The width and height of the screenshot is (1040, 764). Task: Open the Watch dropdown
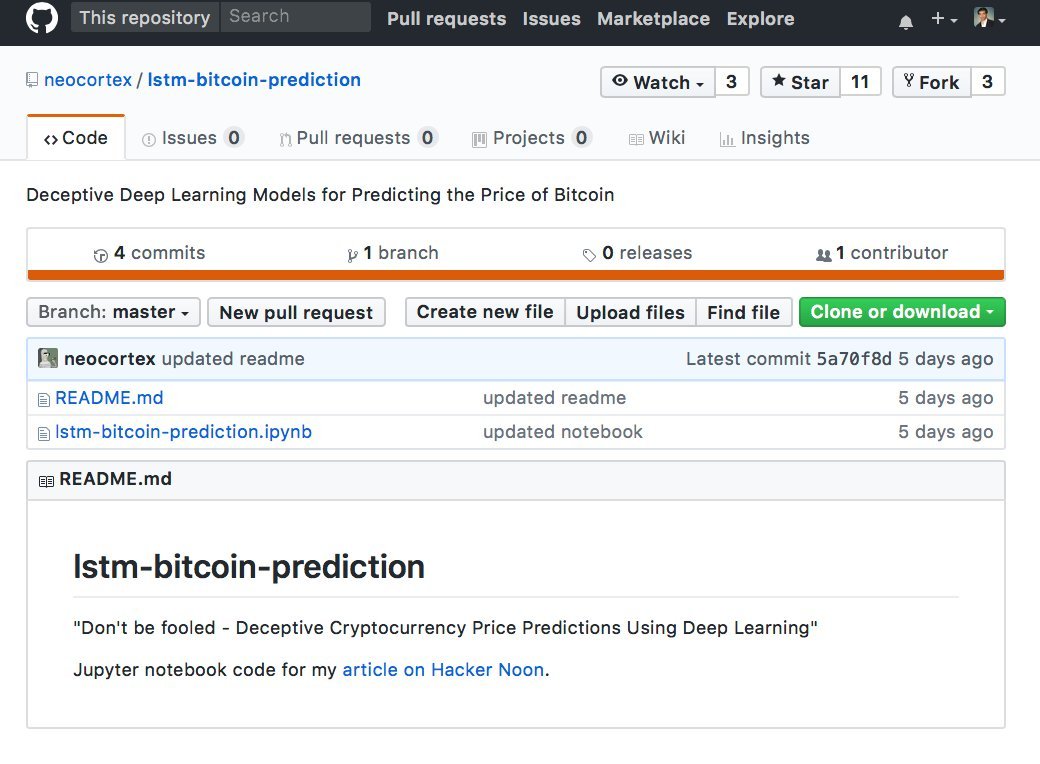pos(657,82)
